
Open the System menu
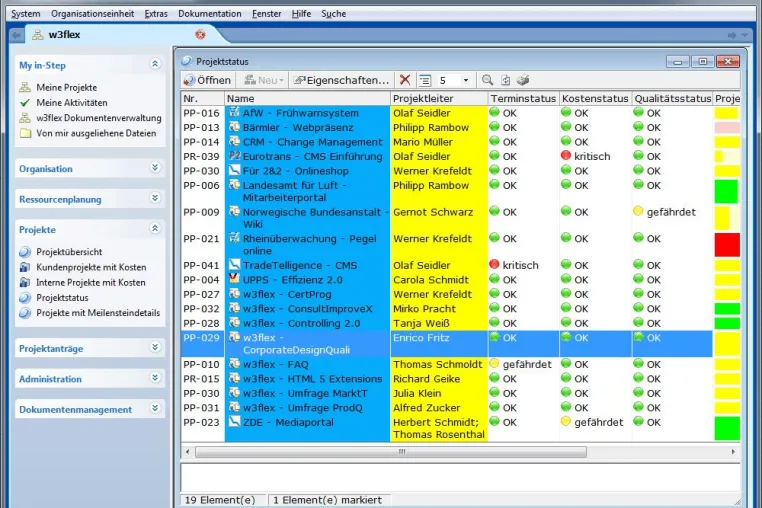point(26,14)
